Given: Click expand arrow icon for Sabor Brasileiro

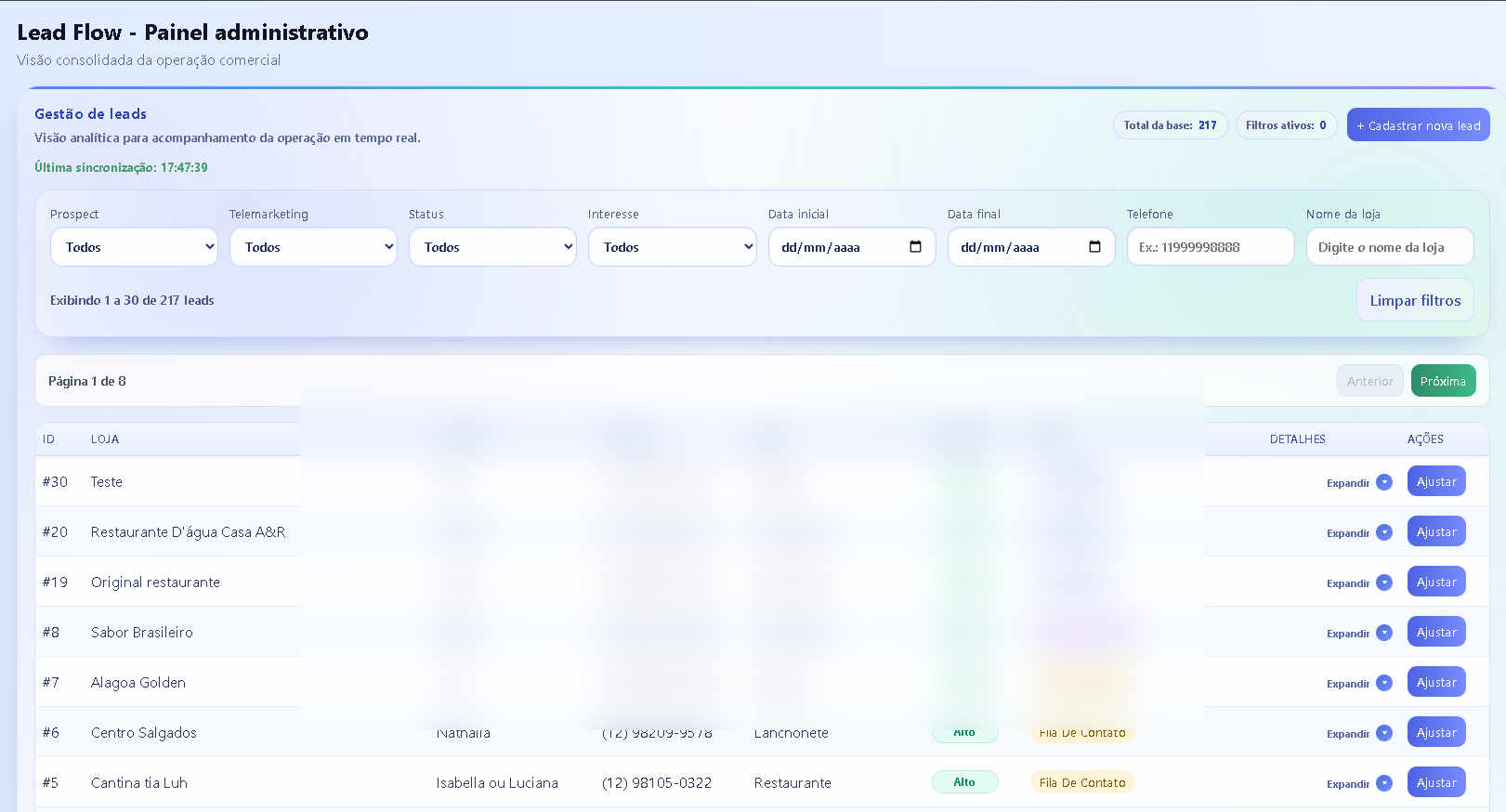Looking at the screenshot, I should click(x=1384, y=633).
